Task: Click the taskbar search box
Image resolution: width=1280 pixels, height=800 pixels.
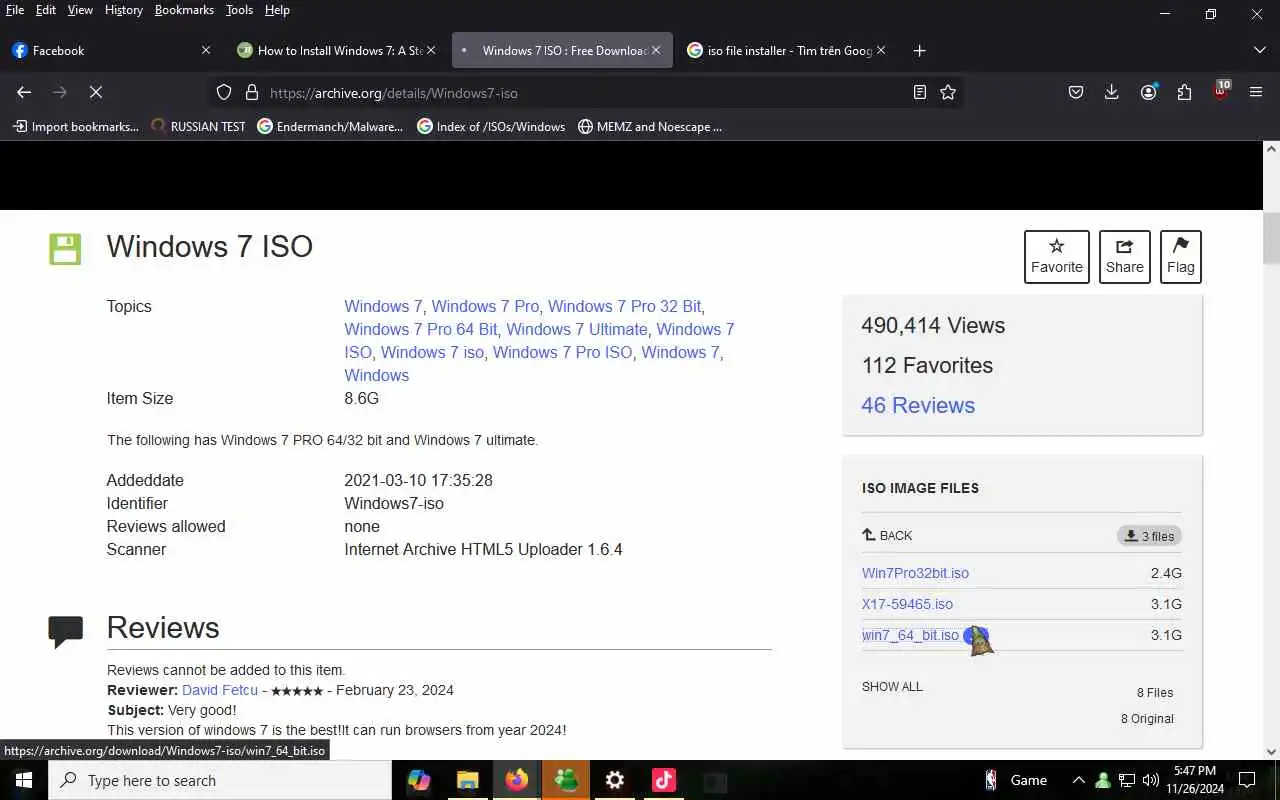Action: (220, 780)
